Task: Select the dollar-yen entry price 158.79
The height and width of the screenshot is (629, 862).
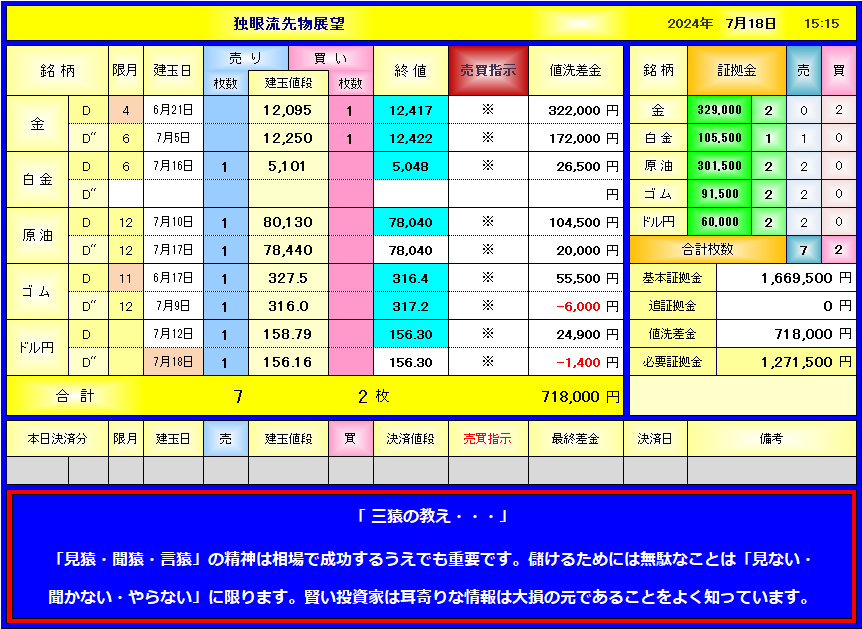Action: (289, 334)
